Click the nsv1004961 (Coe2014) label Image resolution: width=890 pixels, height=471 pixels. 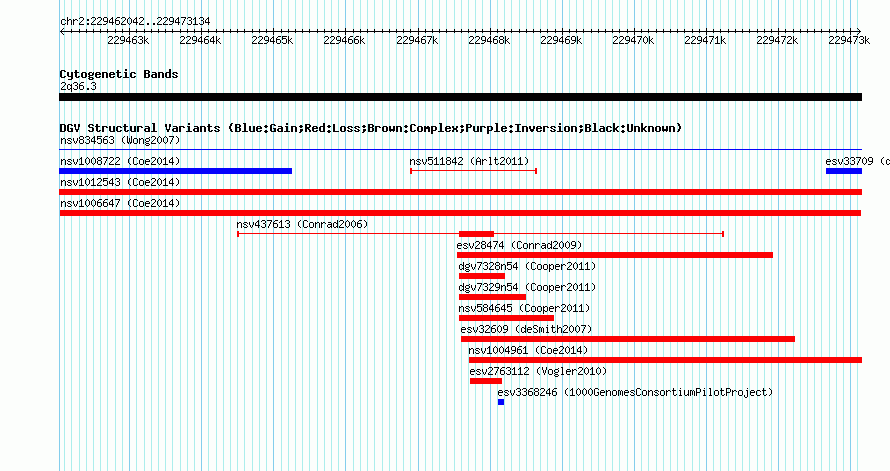click(528, 350)
